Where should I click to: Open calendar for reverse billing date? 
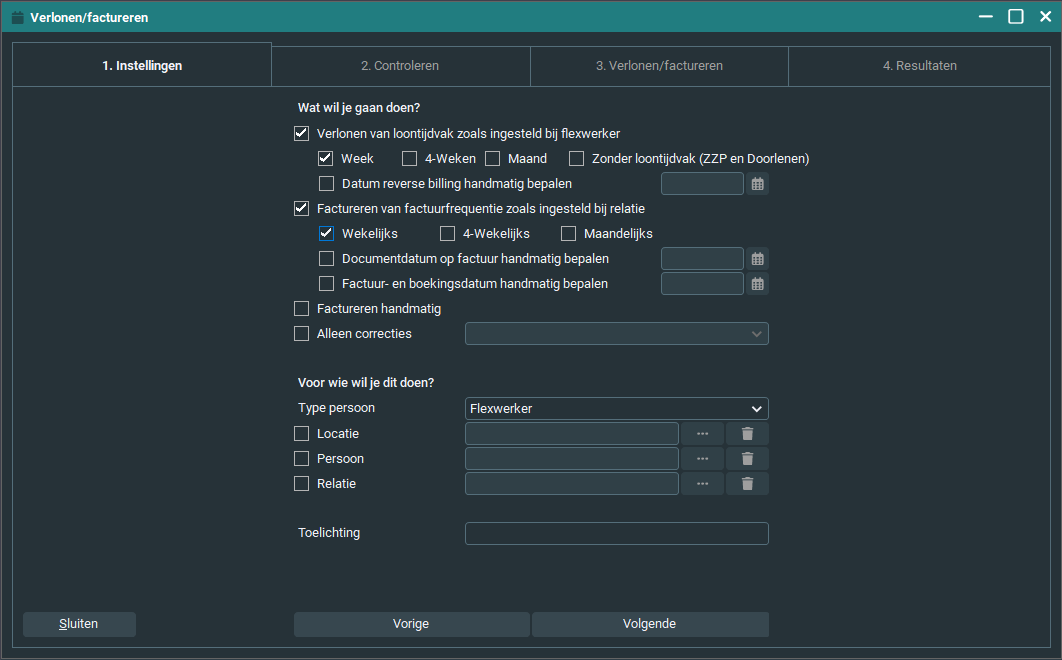(758, 184)
